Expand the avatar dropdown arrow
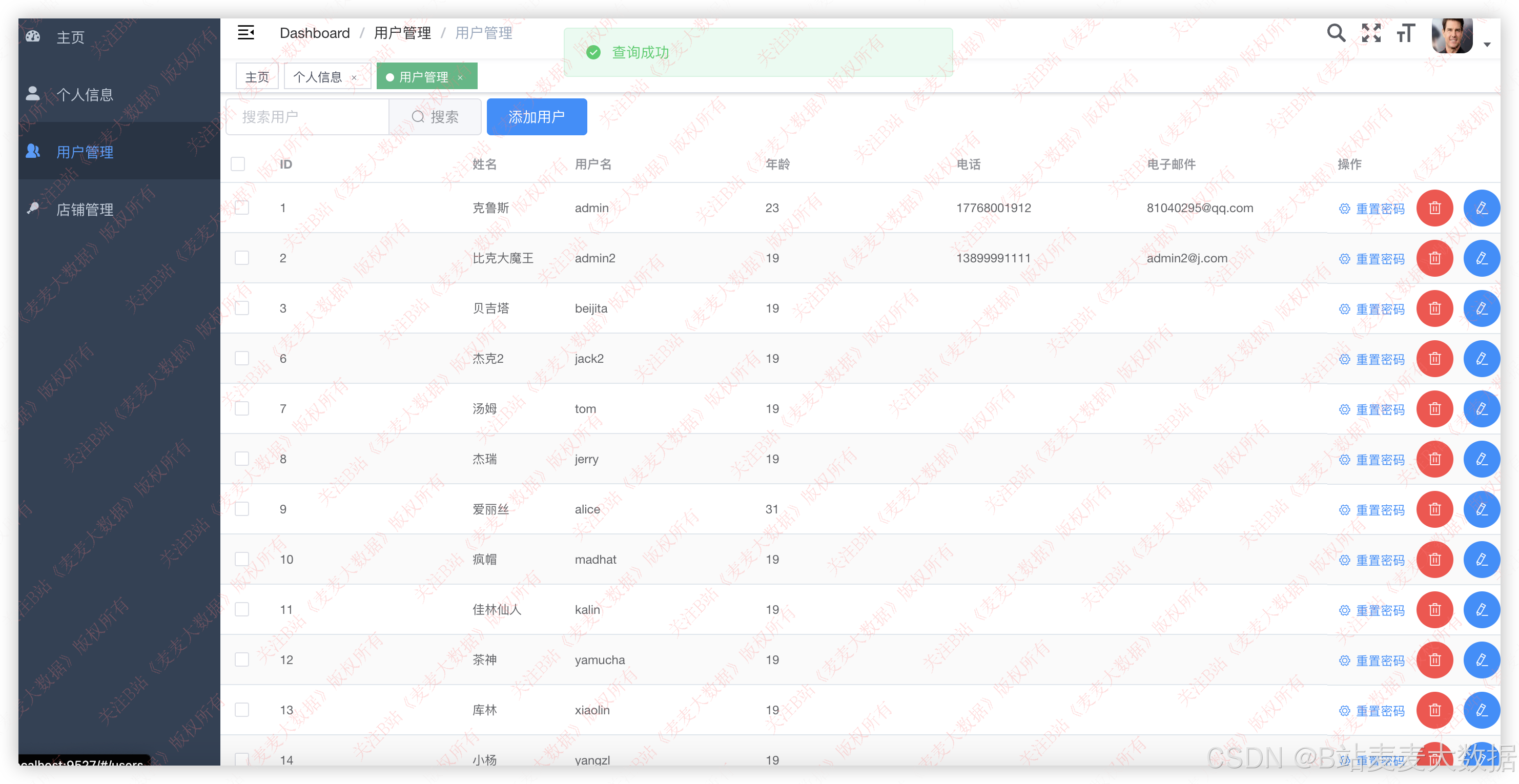The height and width of the screenshot is (784, 1519). click(1487, 45)
